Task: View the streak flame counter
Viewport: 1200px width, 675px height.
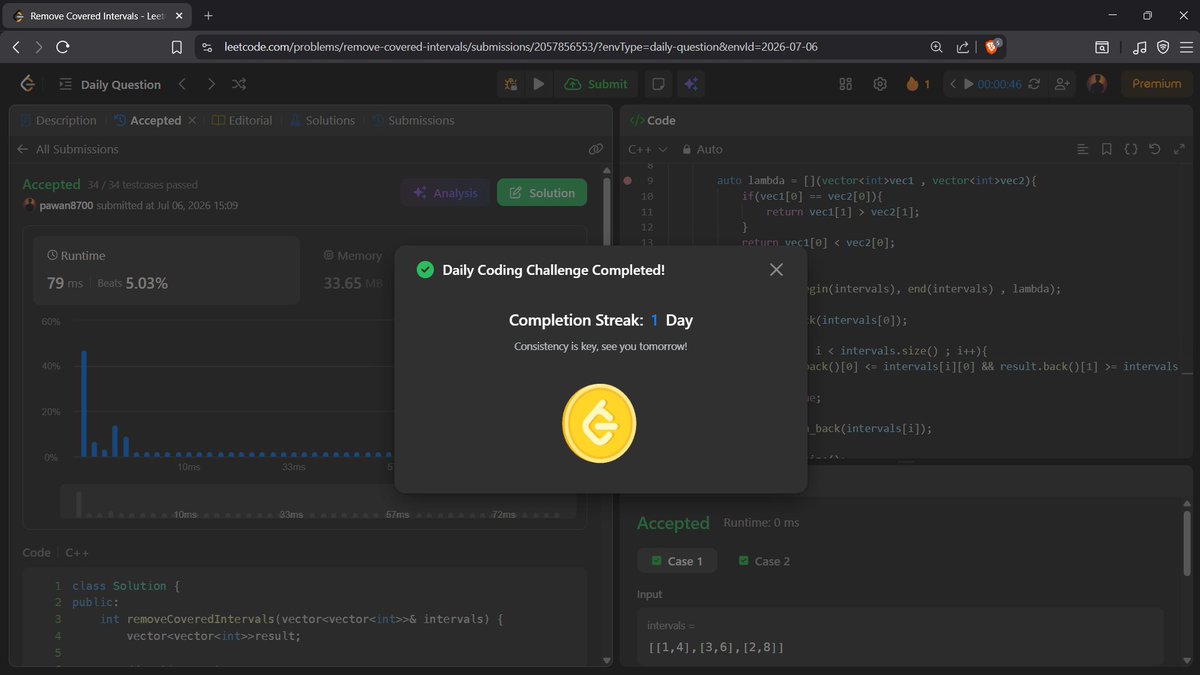Action: [x=918, y=84]
